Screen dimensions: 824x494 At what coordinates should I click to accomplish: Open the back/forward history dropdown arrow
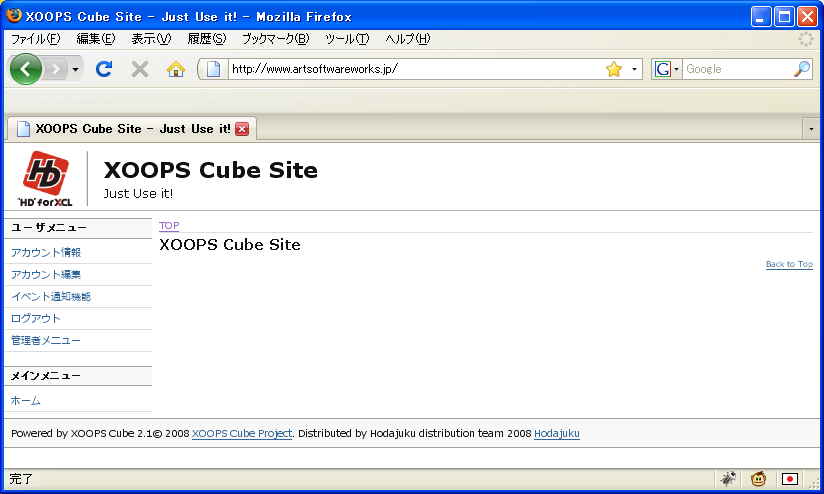pos(75,69)
